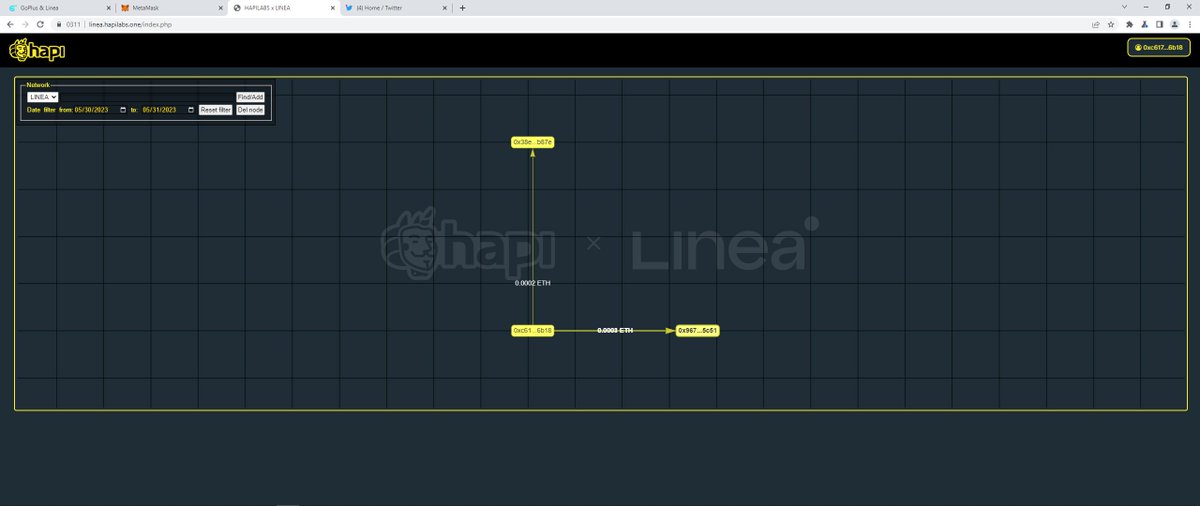This screenshot has width=1200, height=506.
Task: Restore down the browser window
Action: click(1167, 7)
